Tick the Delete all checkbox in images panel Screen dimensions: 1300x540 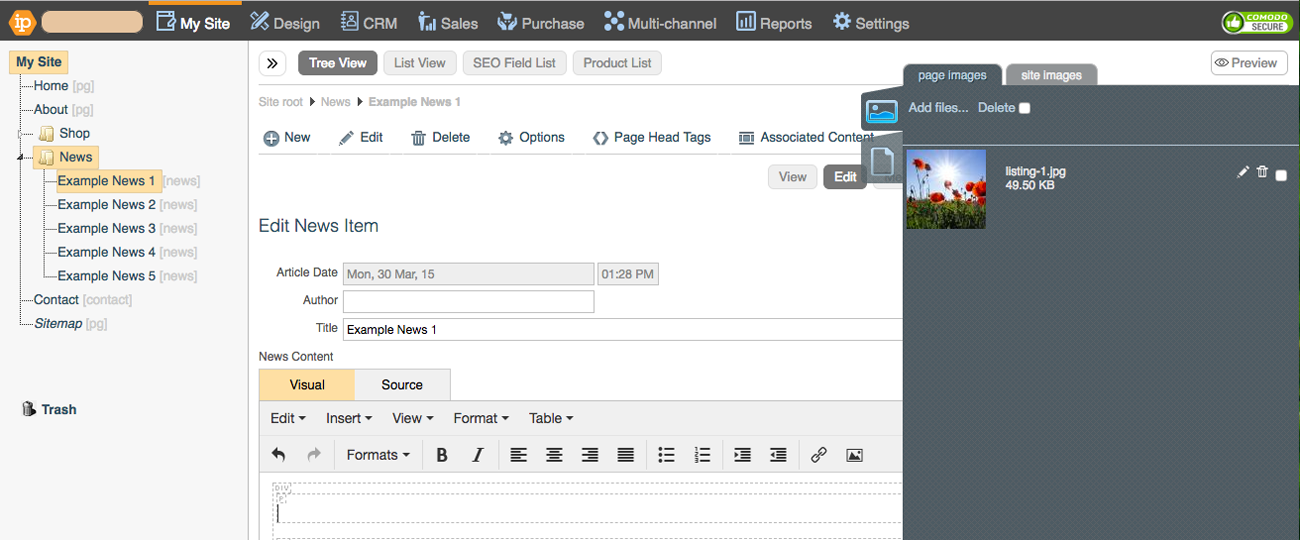point(1024,108)
